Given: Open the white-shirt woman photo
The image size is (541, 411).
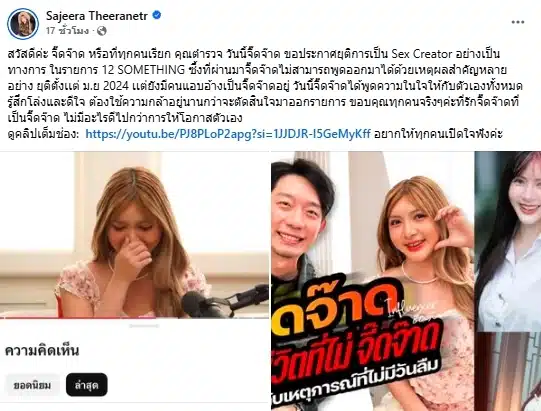Looking at the screenshot, I should click(508, 241).
